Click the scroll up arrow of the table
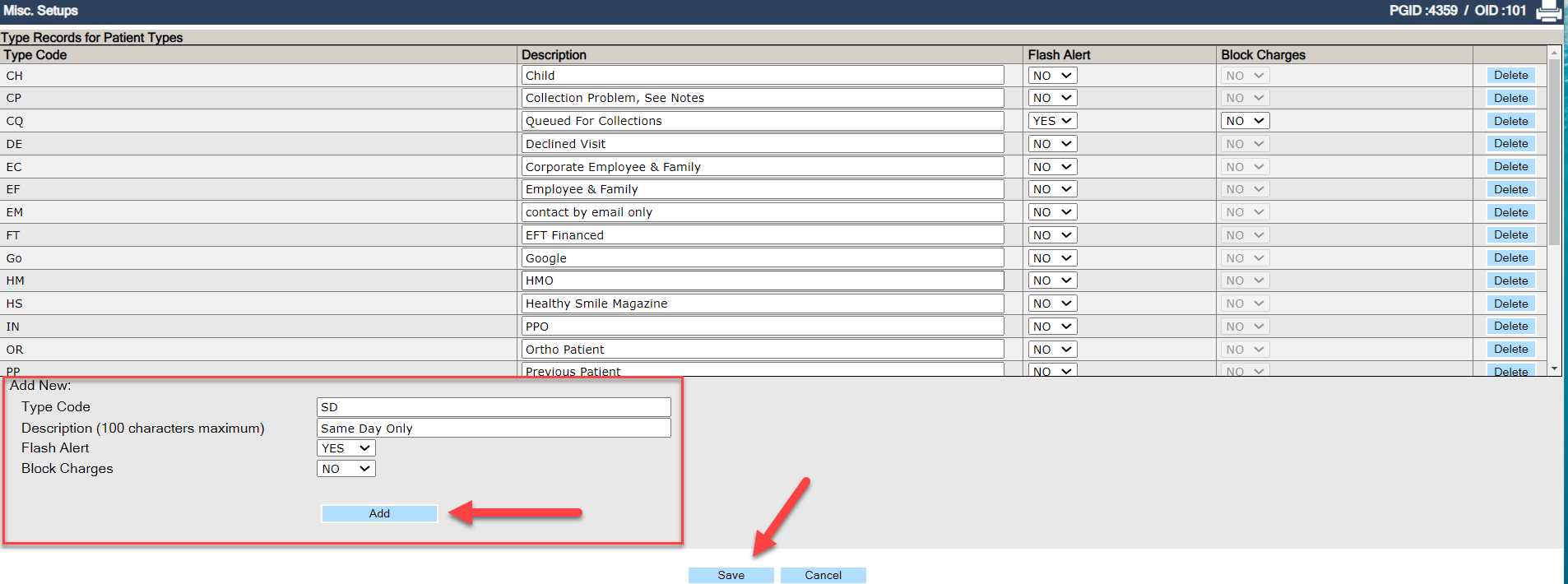This screenshot has width=1568, height=584. [x=1554, y=53]
